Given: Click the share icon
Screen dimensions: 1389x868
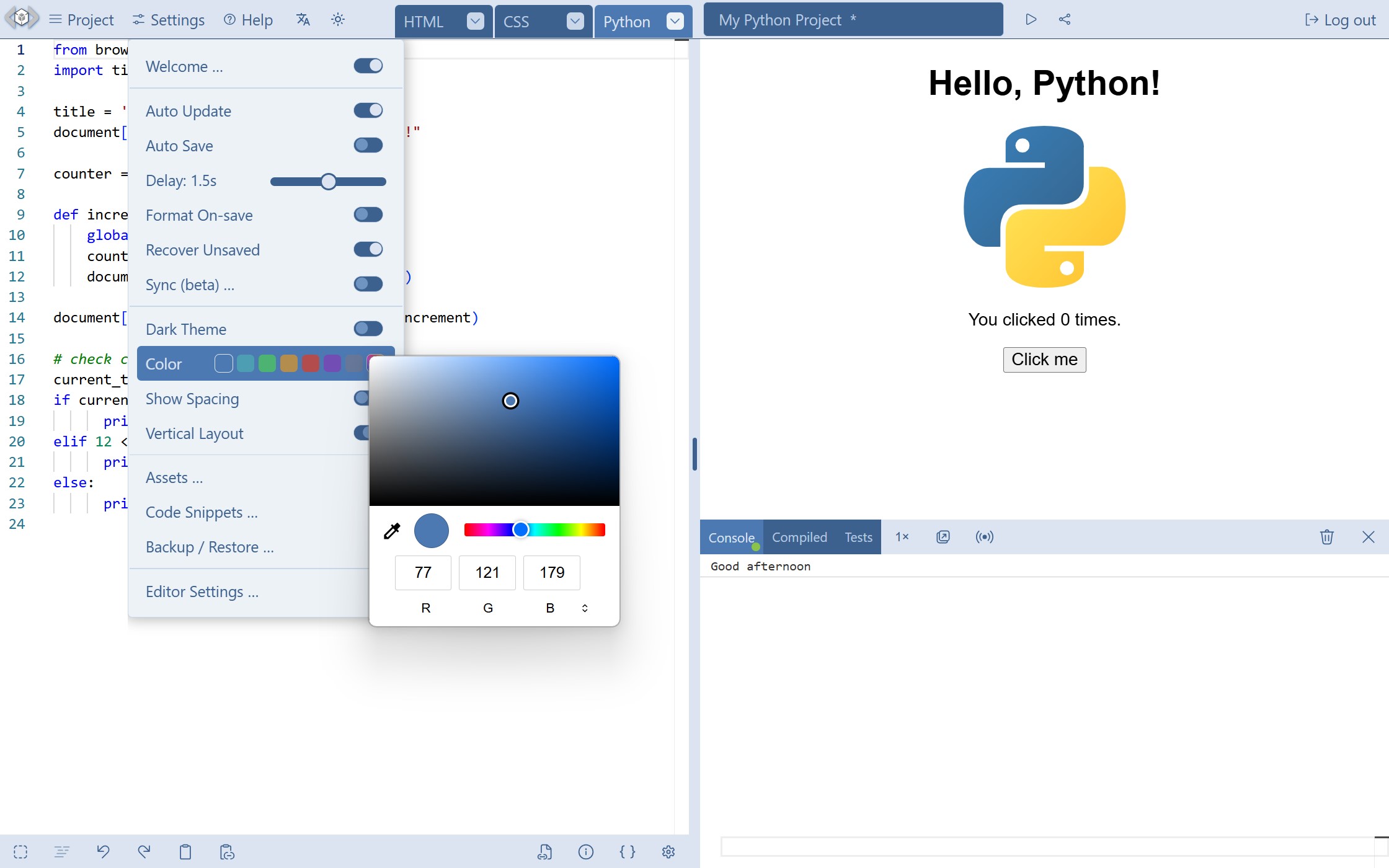Looking at the screenshot, I should pyautogui.click(x=1065, y=20).
